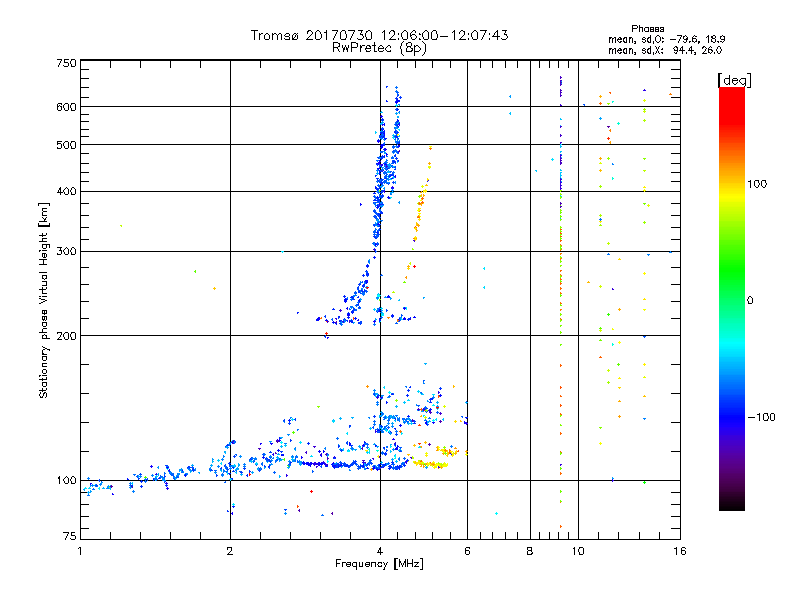Click the x-axis tick label "6"
The image size is (800, 600).
coord(467,551)
